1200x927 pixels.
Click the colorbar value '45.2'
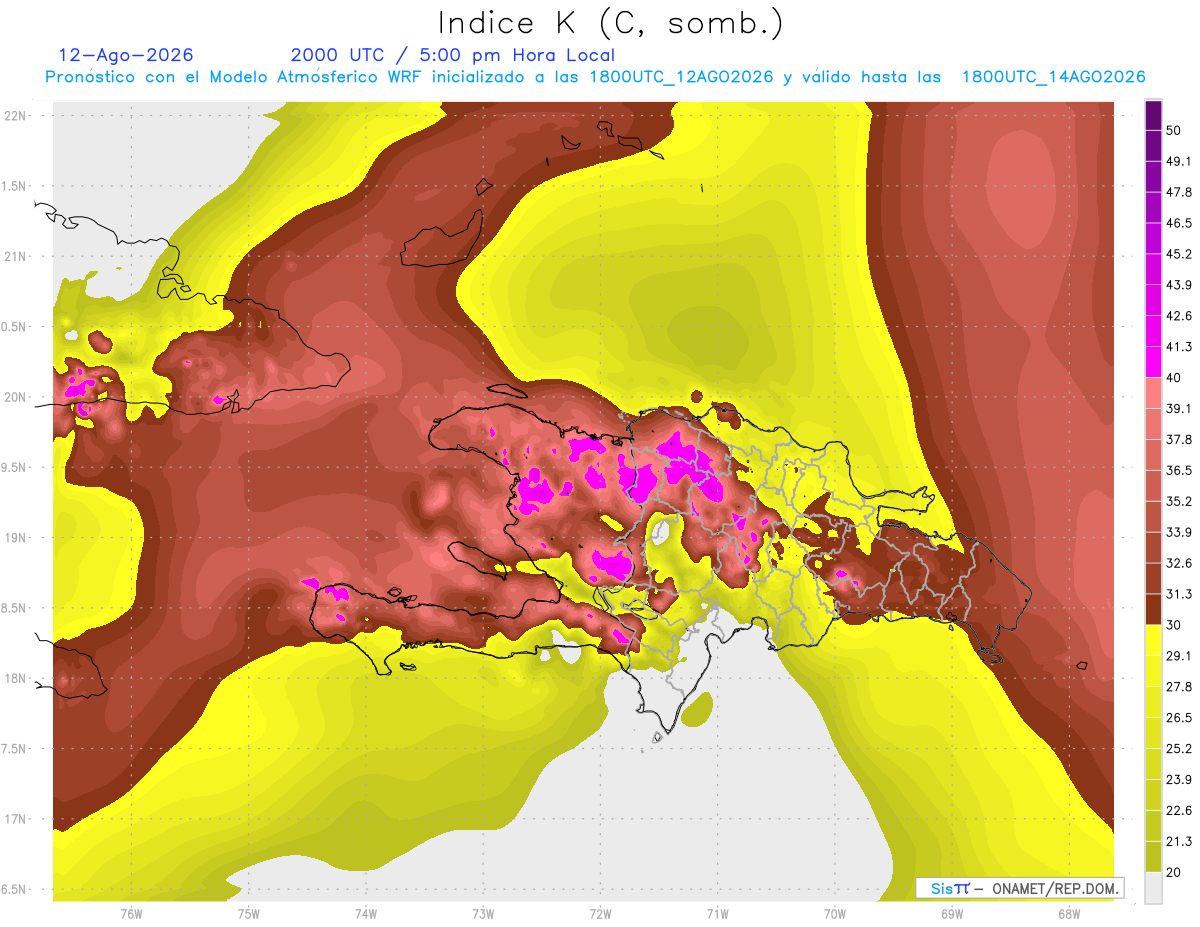(x=1179, y=254)
